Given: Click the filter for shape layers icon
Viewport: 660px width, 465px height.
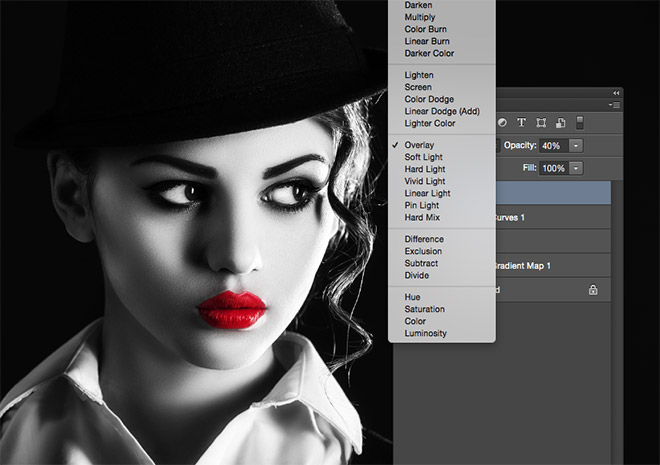Looking at the screenshot, I should point(541,123).
